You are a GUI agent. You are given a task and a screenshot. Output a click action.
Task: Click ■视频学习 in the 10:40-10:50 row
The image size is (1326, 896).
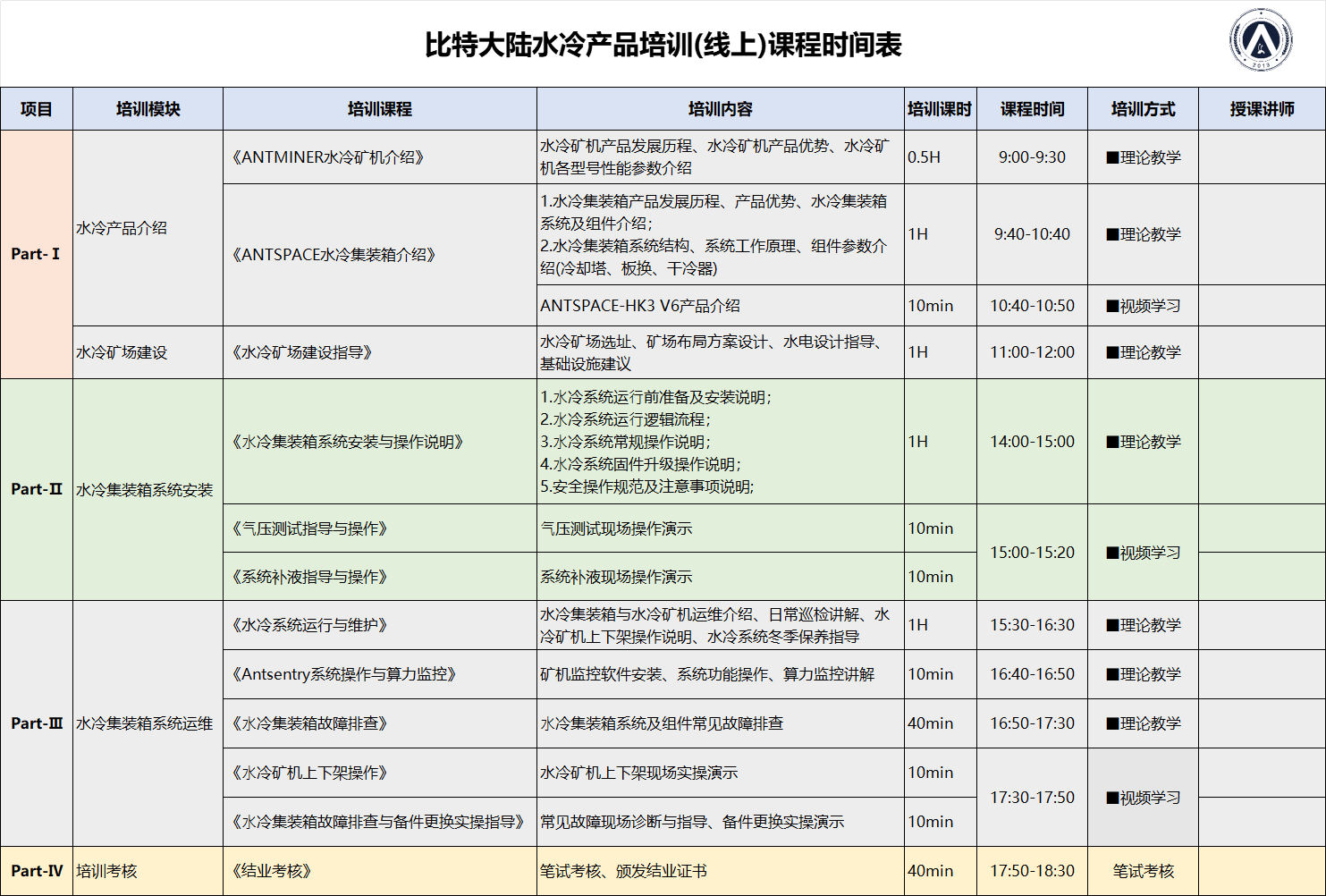coord(1144,306)
